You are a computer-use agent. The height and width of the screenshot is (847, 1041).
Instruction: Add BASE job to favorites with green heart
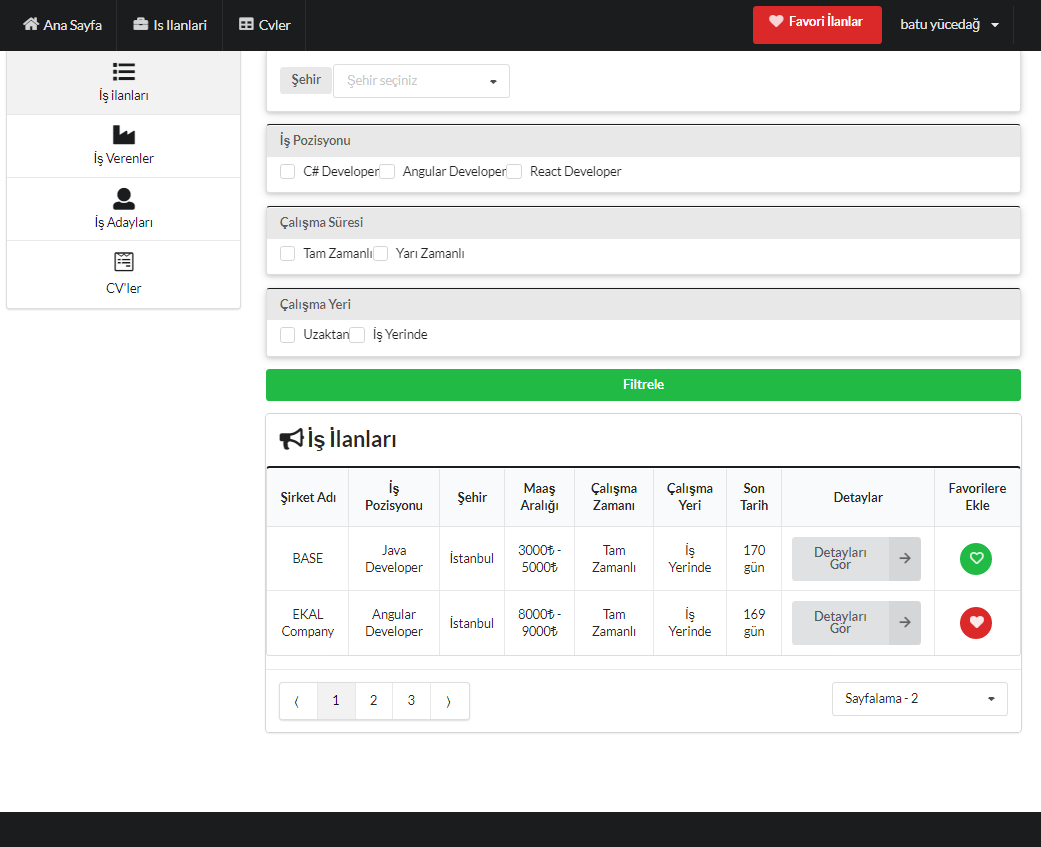tap(976, 558)
